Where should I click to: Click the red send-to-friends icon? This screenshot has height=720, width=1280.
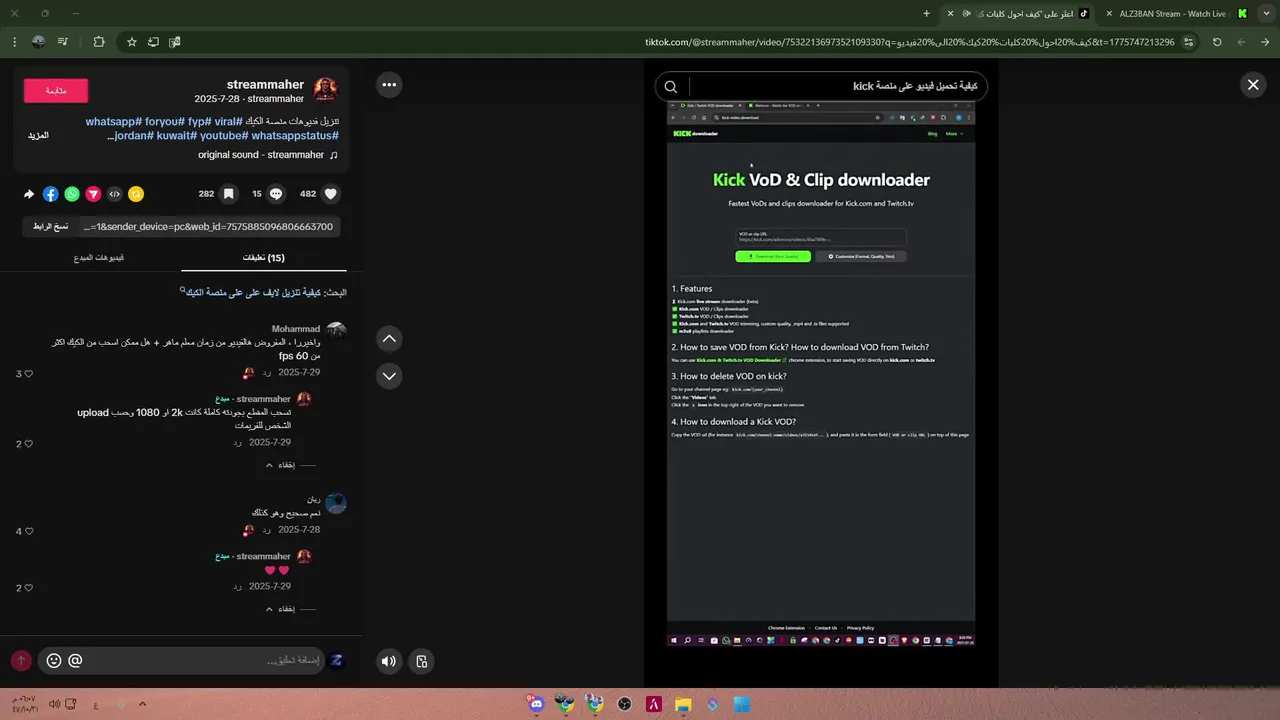tap(93, 194)
